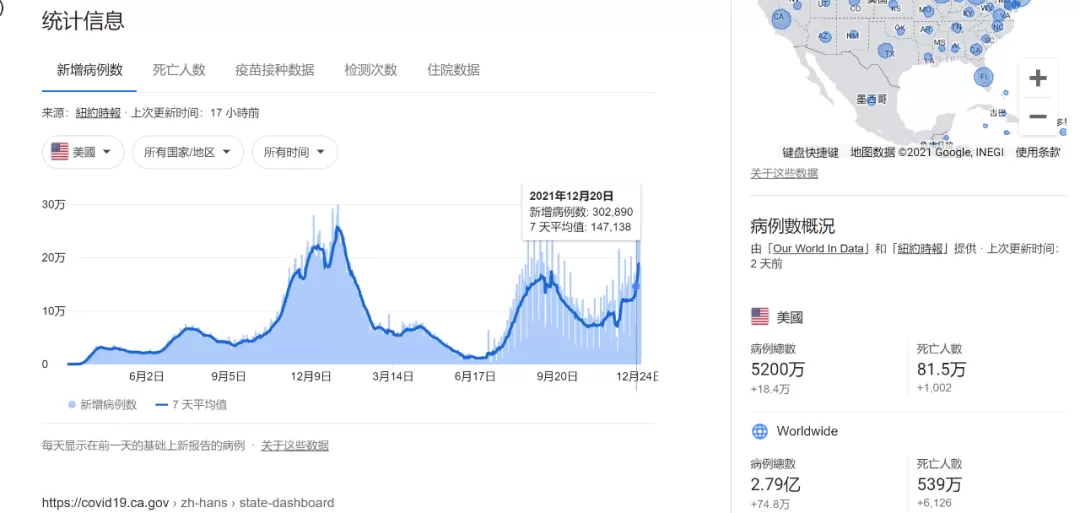View the 住院数据 tab
This screenshot has height=513, width=1080.
(x=453, y=70)
